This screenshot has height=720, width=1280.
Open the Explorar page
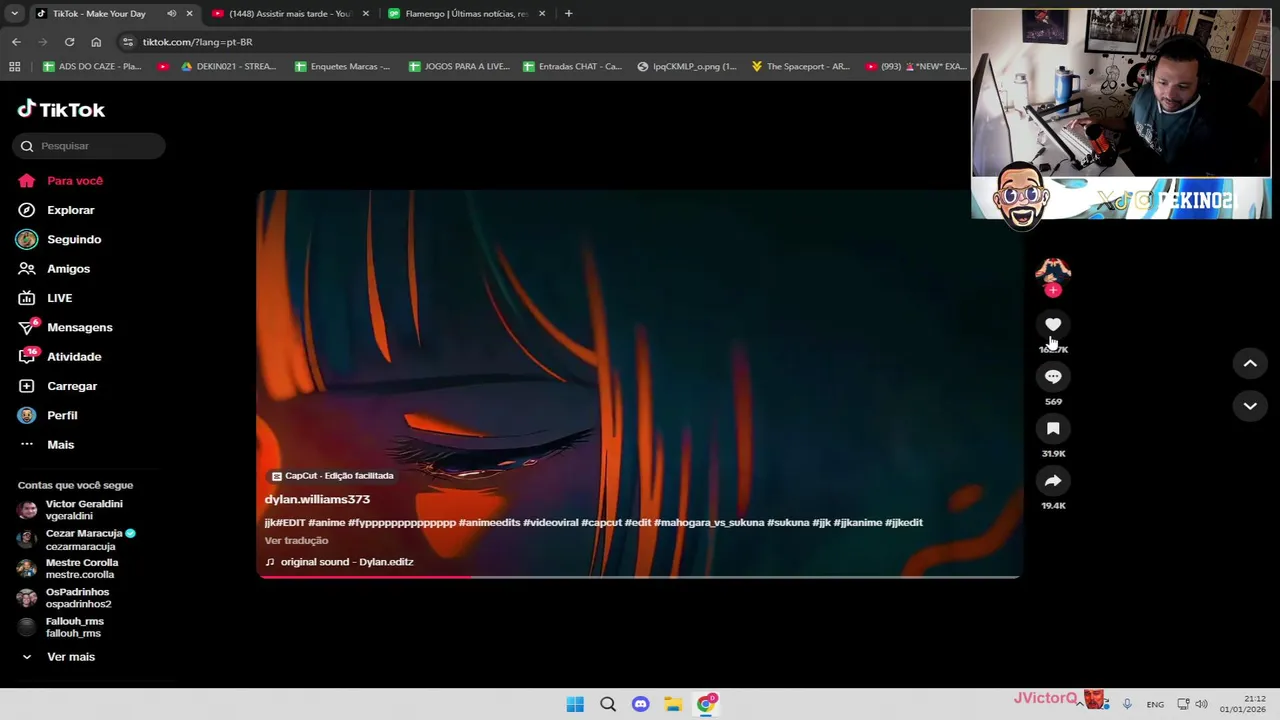point(71,210)
